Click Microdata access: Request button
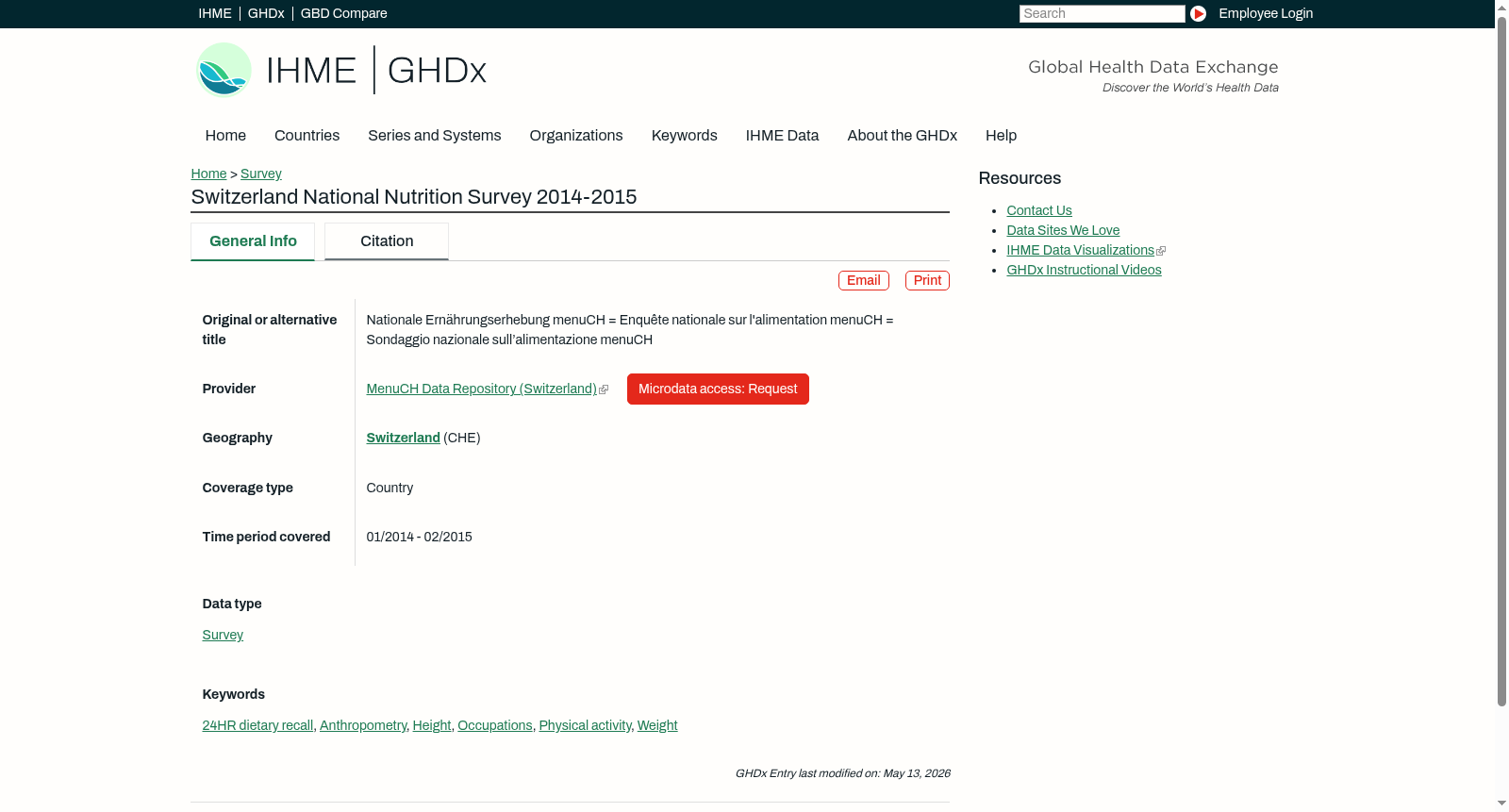This screenshot has width=1509, height=812. coord(718,389)
